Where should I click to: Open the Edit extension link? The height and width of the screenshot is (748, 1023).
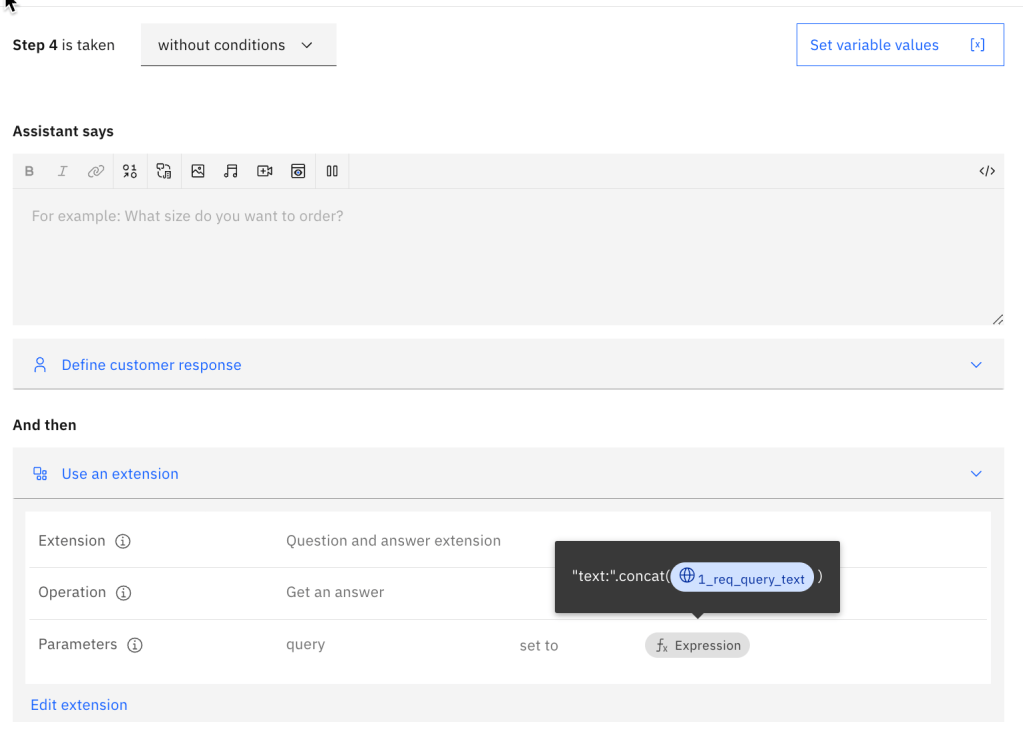tap(79, 705)
